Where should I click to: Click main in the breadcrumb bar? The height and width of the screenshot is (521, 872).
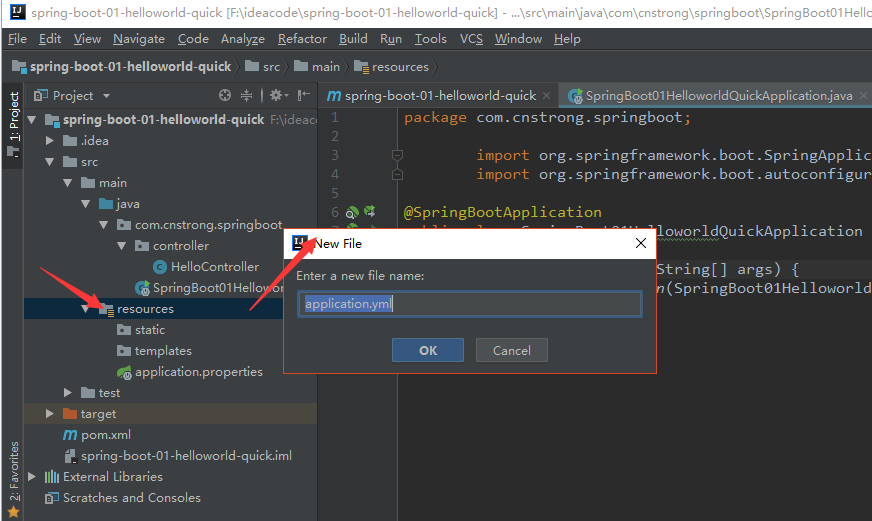pyautogui.click(x=317, y=67)
